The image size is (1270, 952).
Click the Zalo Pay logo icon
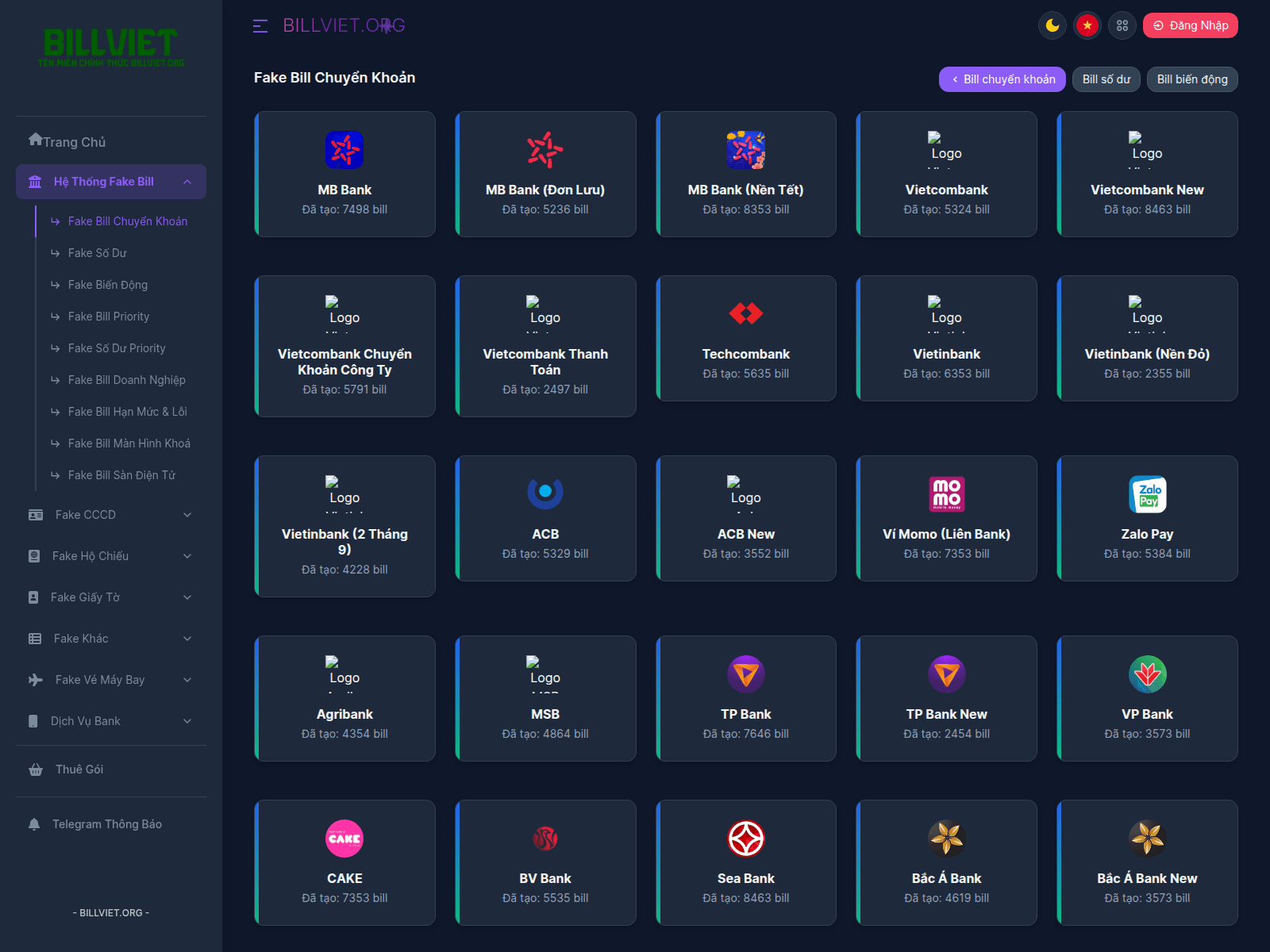point(1148,494)
